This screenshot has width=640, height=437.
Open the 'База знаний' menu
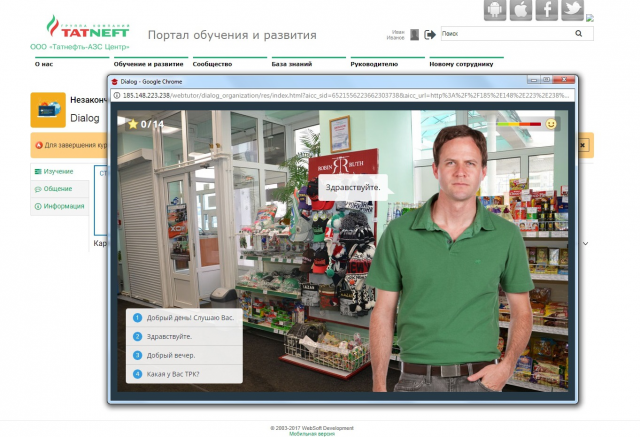click(291, 64)
